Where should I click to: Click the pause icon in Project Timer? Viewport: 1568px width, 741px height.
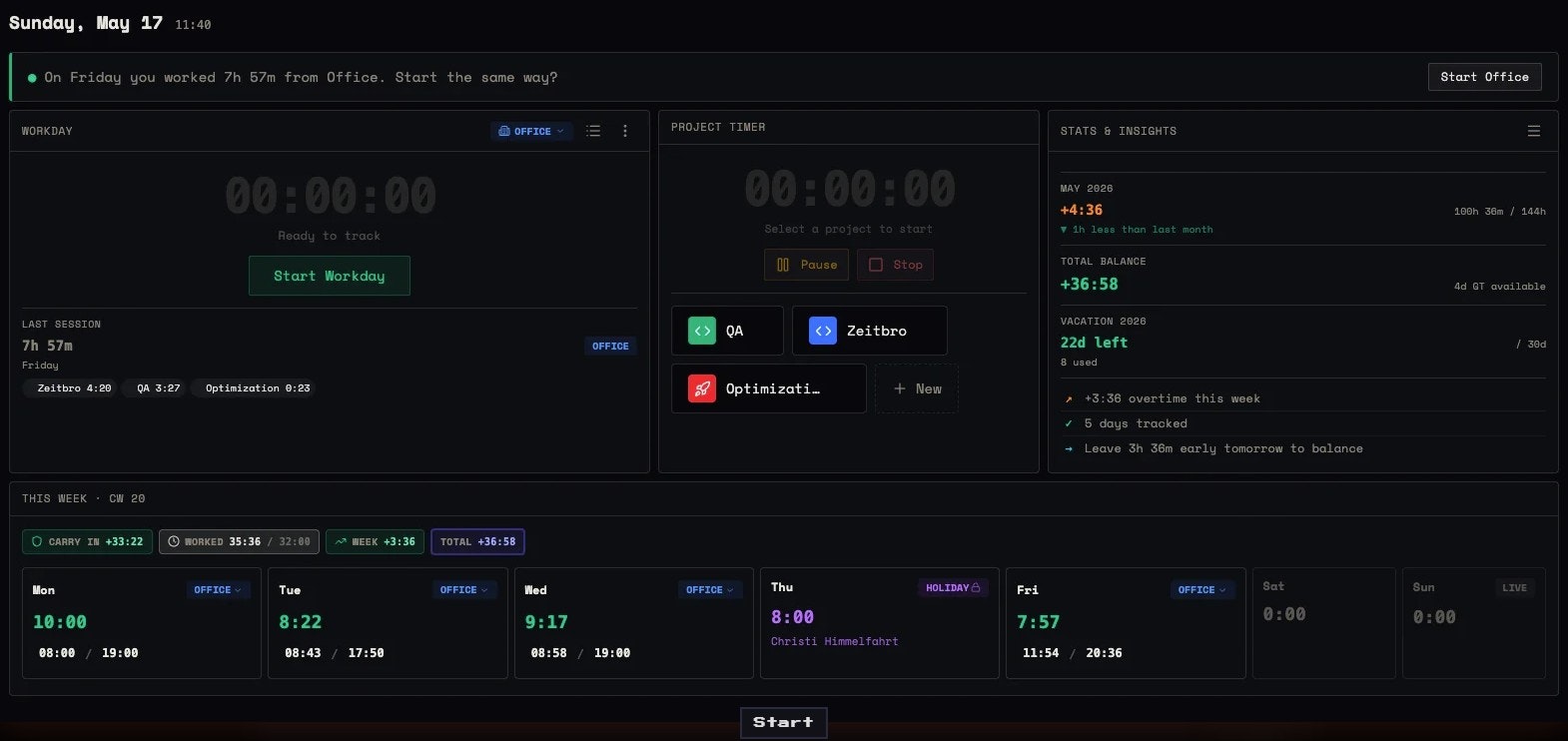[x=783, y=265]
